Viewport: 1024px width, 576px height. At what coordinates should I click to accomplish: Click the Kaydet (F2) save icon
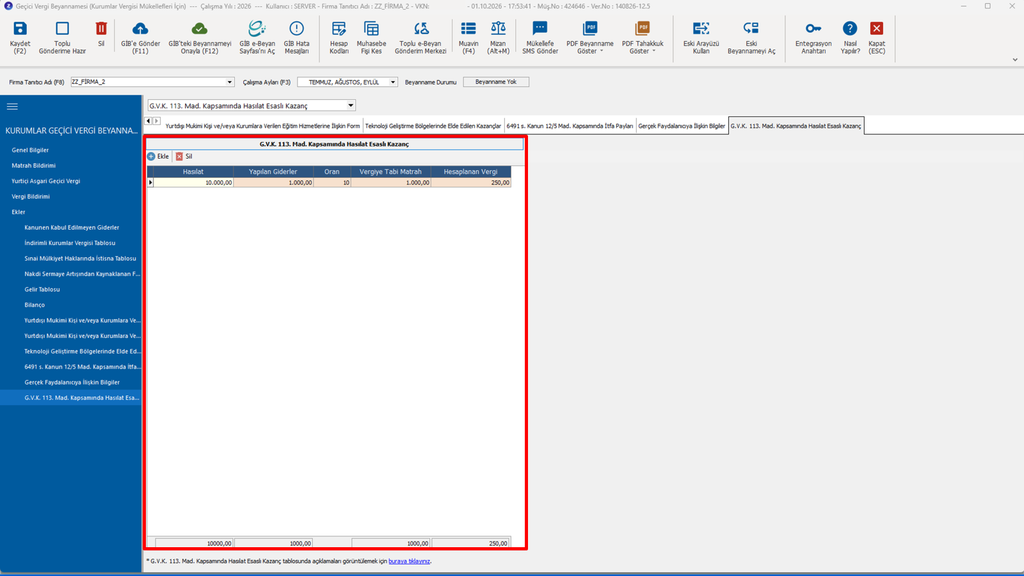[x=20, y=29]
